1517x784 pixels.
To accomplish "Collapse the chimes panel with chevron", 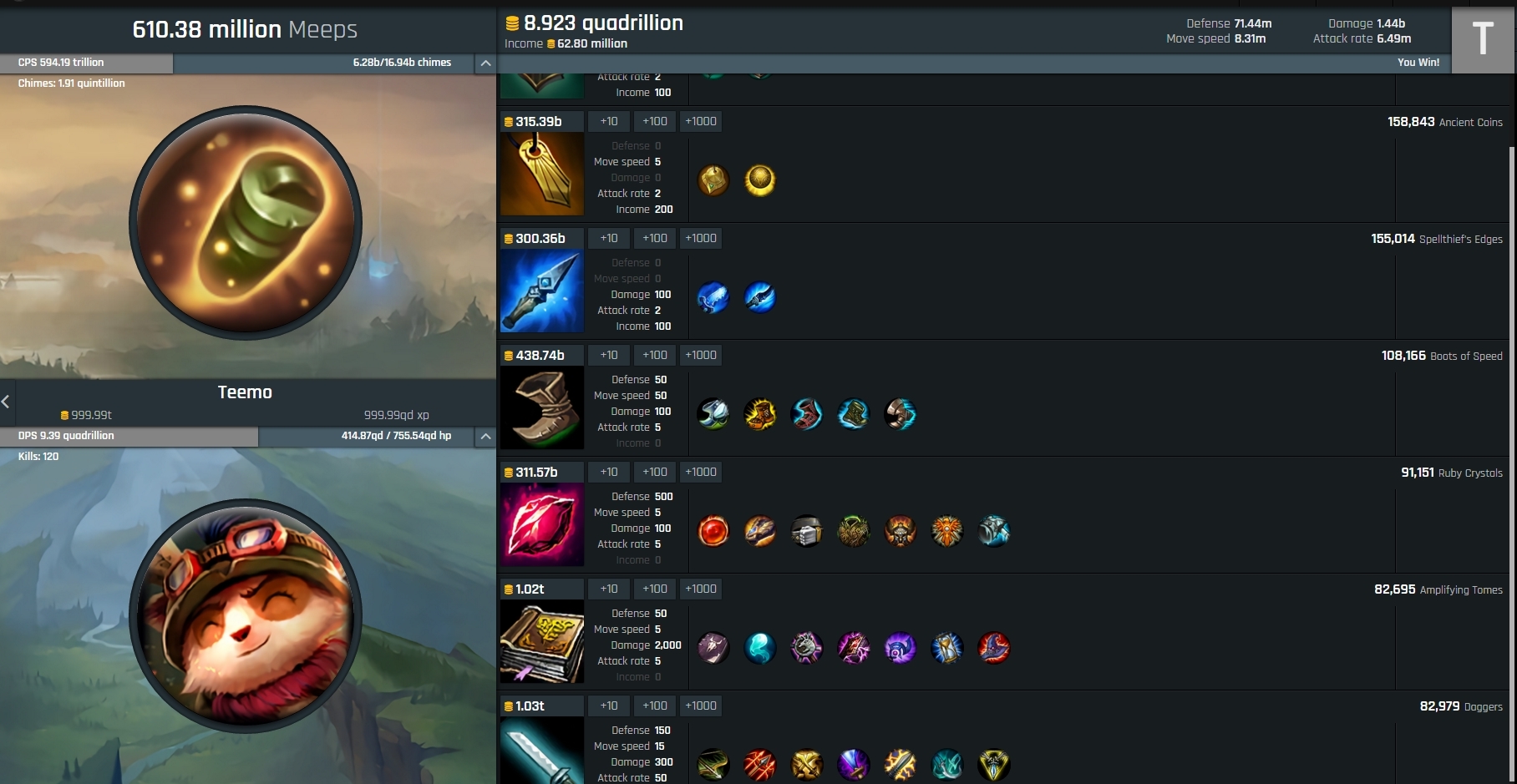I will click(x=485, y=63).
